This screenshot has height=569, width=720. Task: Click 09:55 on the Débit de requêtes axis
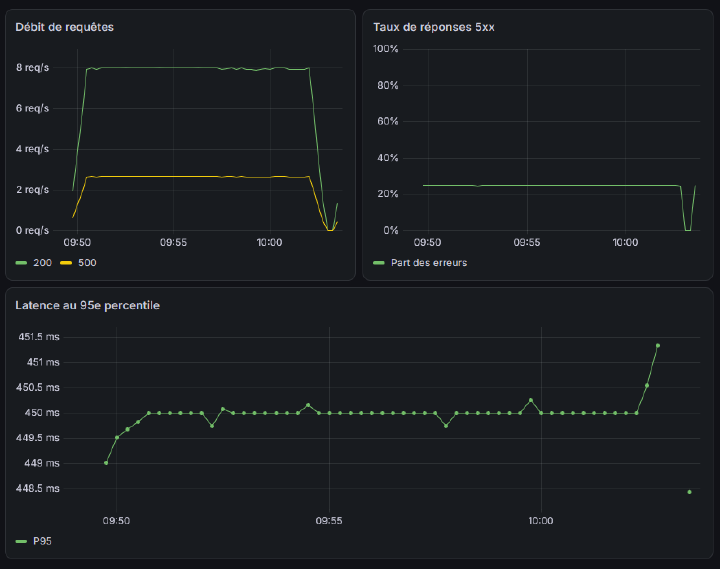pos(173,242)
